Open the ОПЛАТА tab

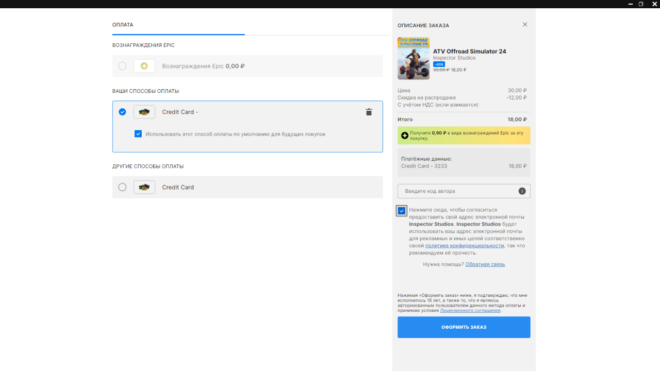[x=122, y=25]
